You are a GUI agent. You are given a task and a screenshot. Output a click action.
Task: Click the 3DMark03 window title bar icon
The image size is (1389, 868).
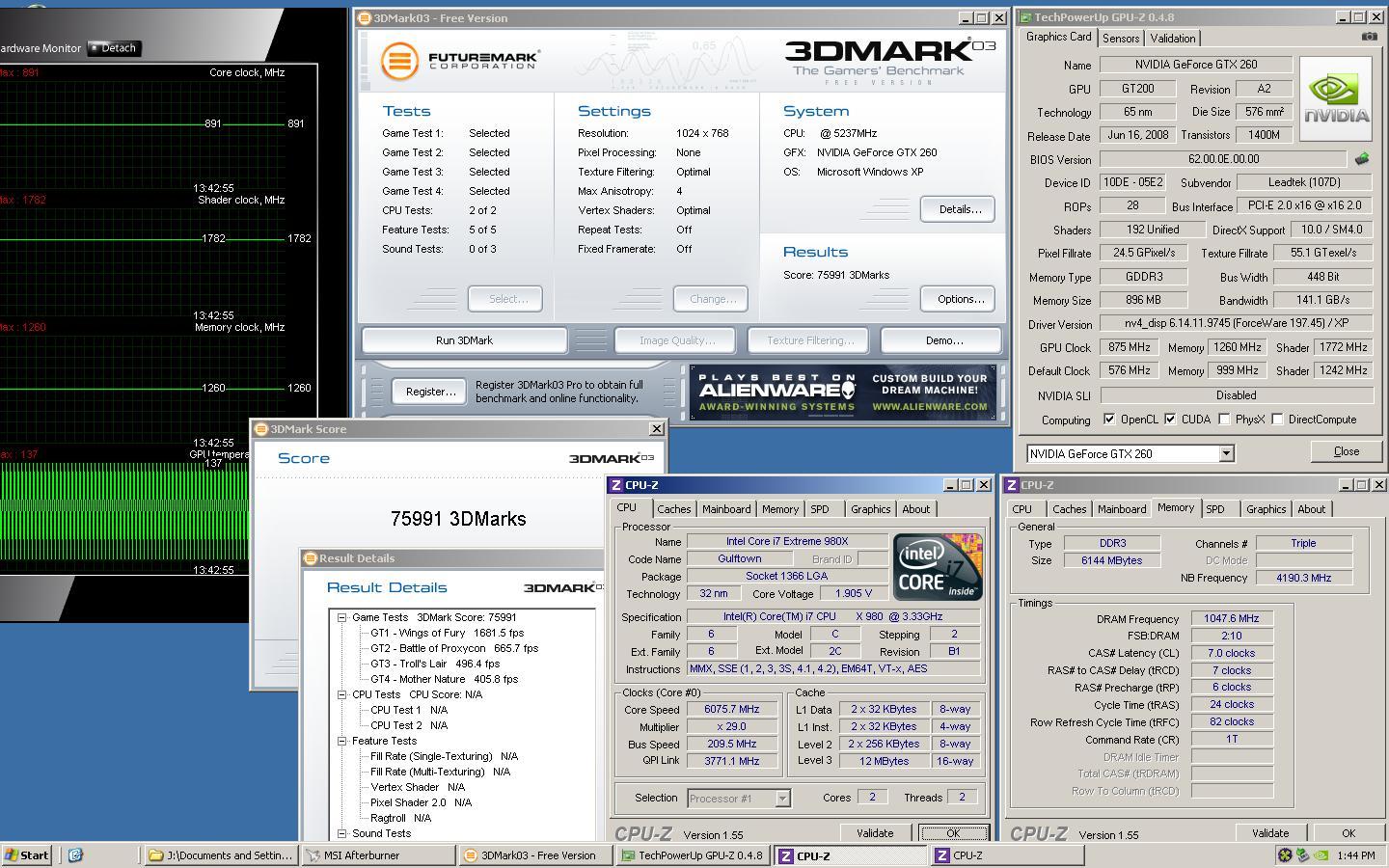click(x=364, y=17)
